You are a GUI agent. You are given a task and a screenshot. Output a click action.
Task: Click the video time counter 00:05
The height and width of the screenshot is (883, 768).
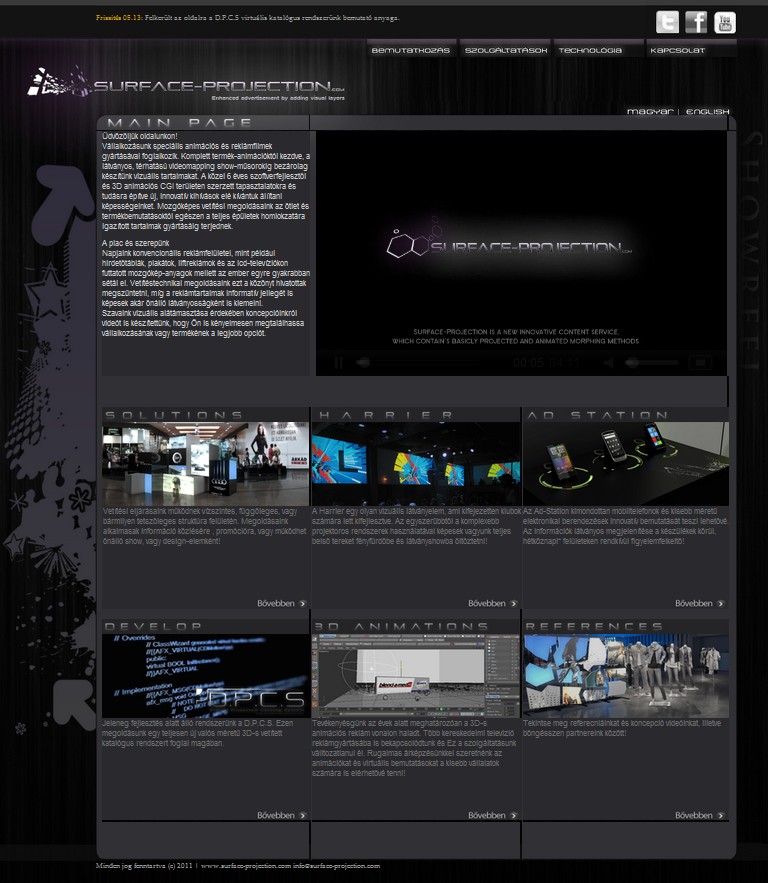(528, 363)
